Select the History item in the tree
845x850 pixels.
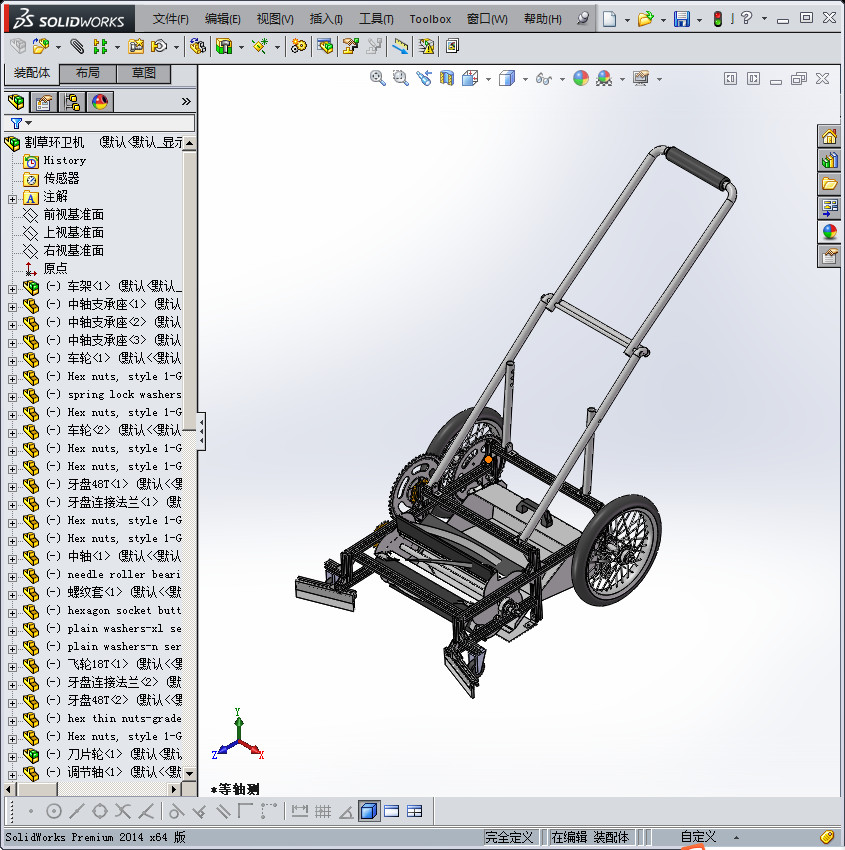coord(64,160)
